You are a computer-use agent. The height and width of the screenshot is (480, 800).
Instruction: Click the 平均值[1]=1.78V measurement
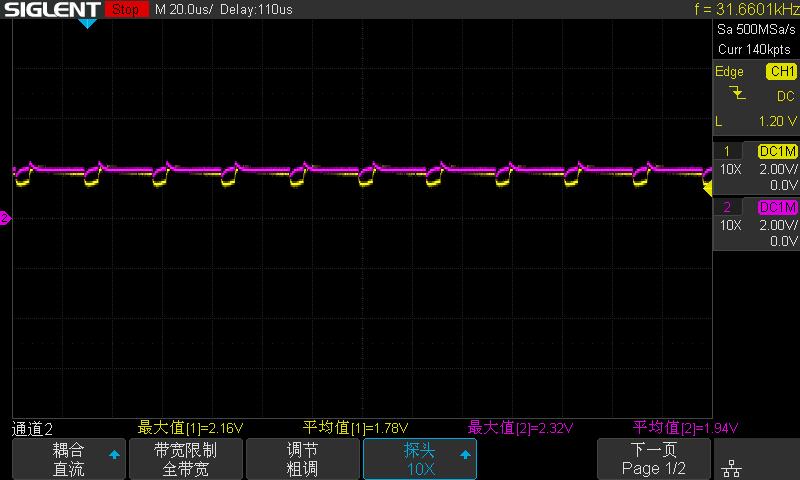pos(356,428)
